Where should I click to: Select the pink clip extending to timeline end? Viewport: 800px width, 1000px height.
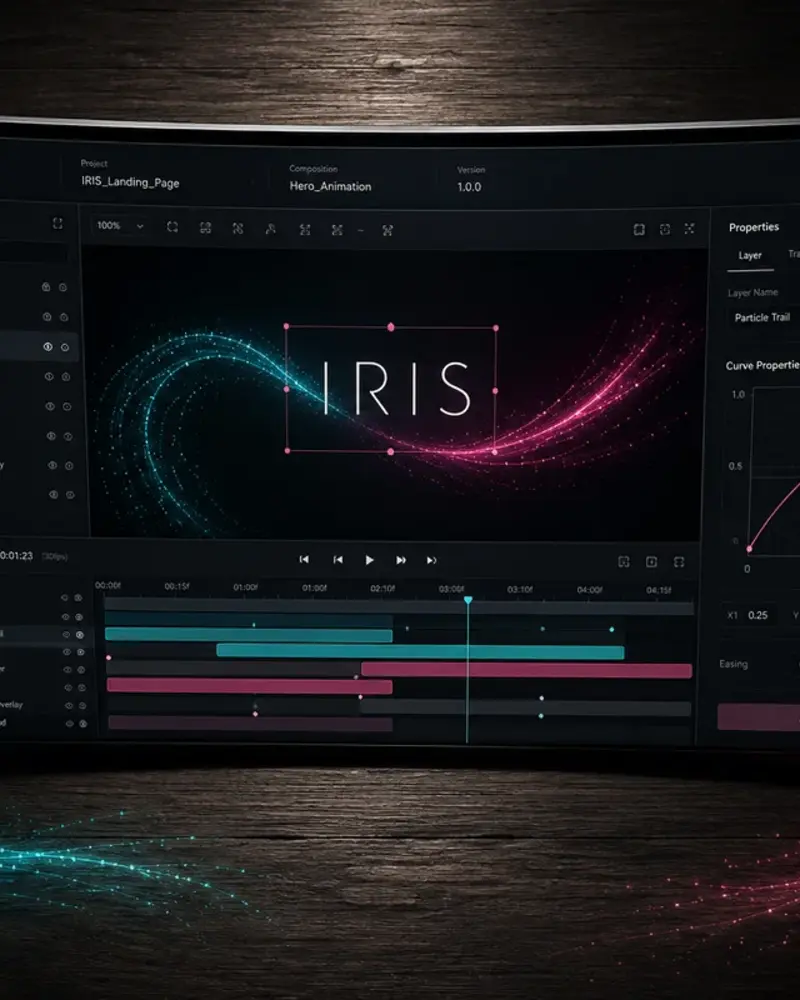coord(526,670)
